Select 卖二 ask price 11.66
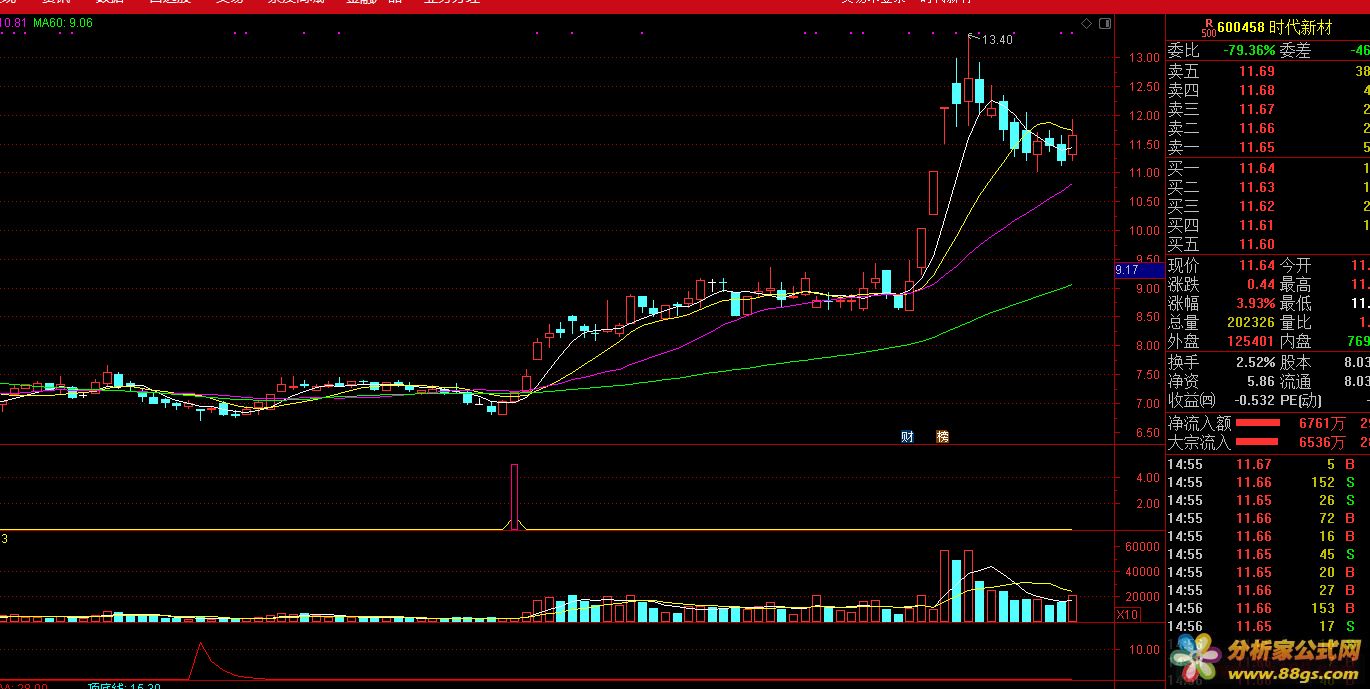This screenshot has width=1370, height=689. 1257,128
